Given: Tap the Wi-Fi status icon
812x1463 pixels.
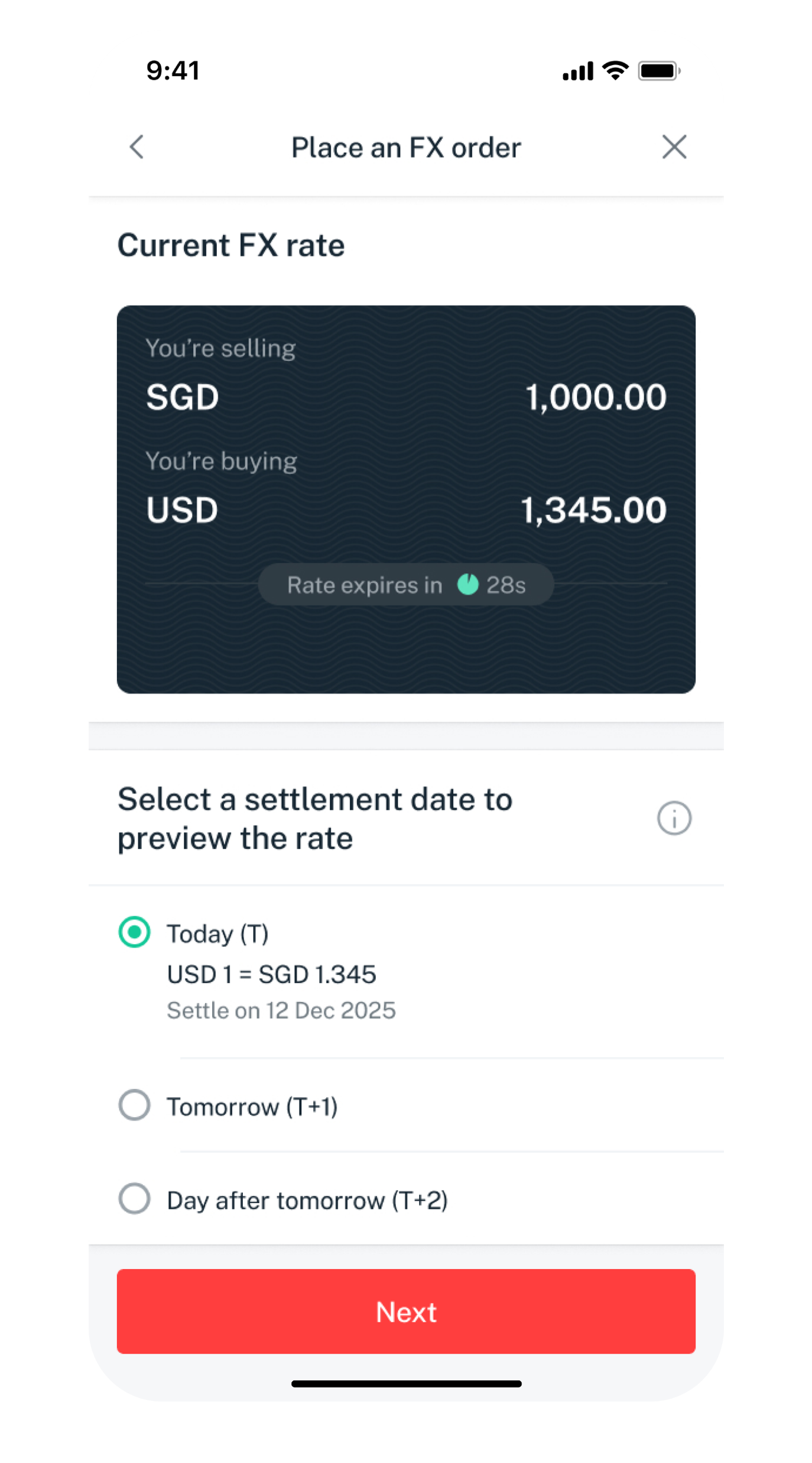Looking at the screenshot, I should 615,71.
